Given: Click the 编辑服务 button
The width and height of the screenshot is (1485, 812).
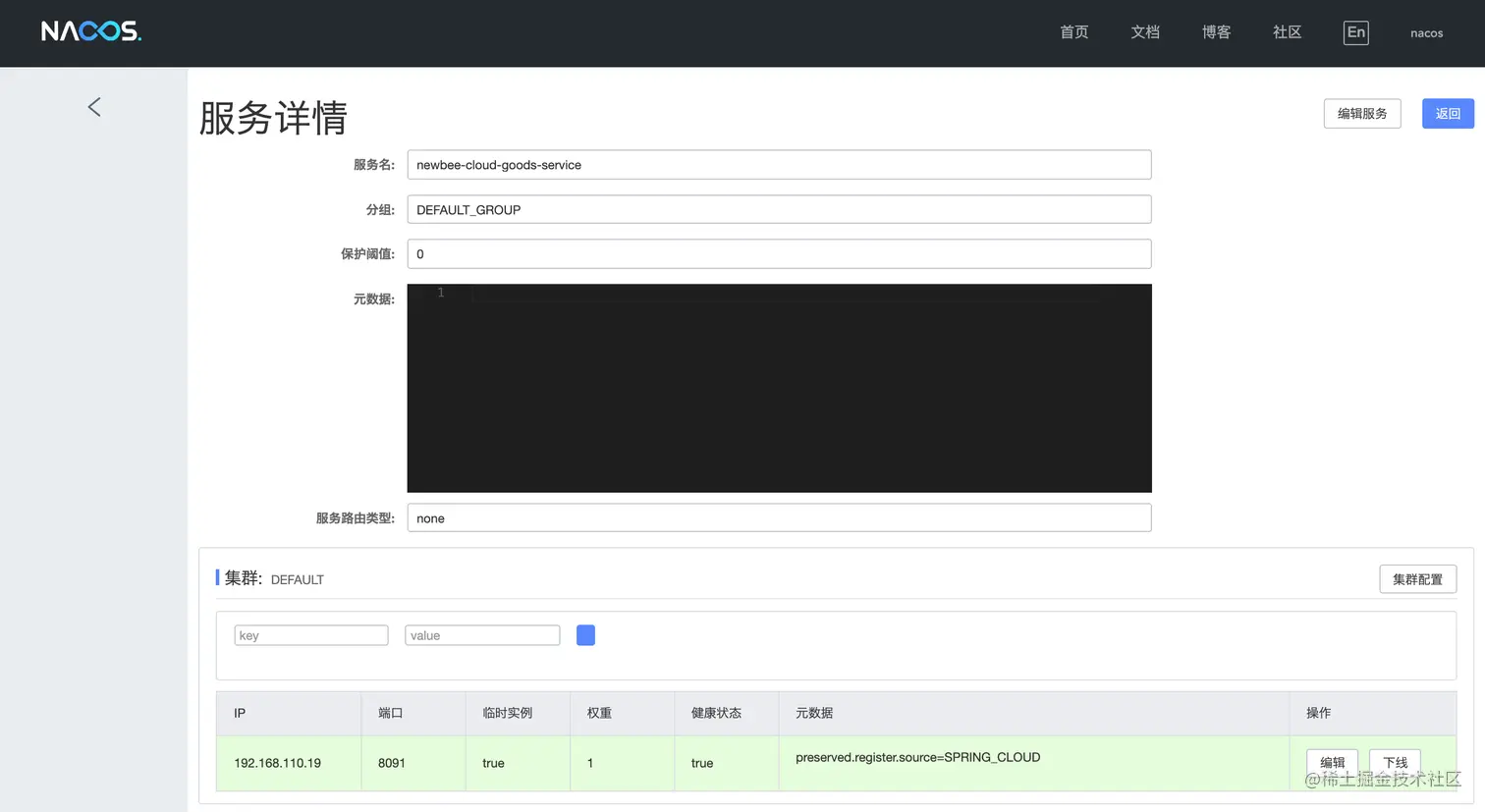Looking at the screenshot, I should pos(1362,114).
